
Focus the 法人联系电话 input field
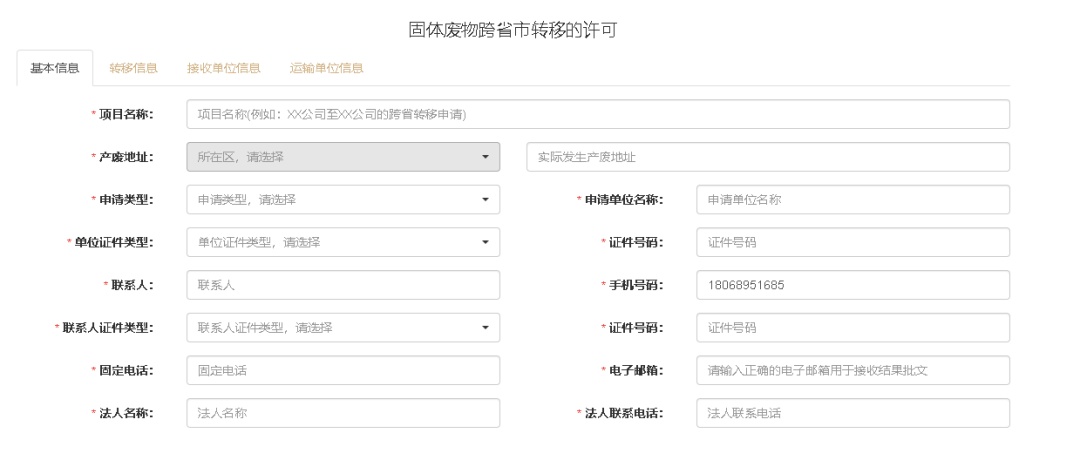[853, 413]
